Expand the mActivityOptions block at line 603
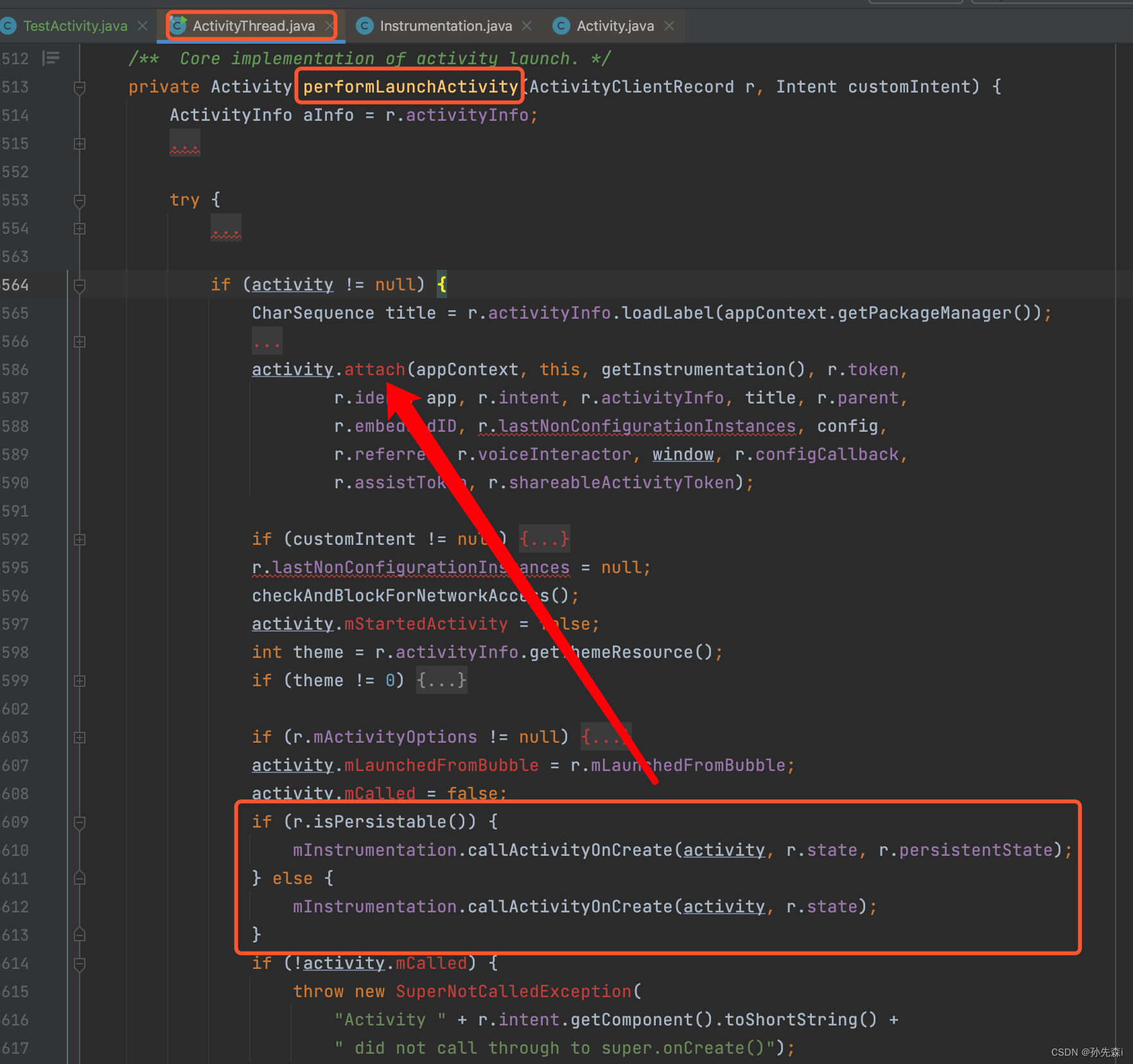 pos(80,738)
